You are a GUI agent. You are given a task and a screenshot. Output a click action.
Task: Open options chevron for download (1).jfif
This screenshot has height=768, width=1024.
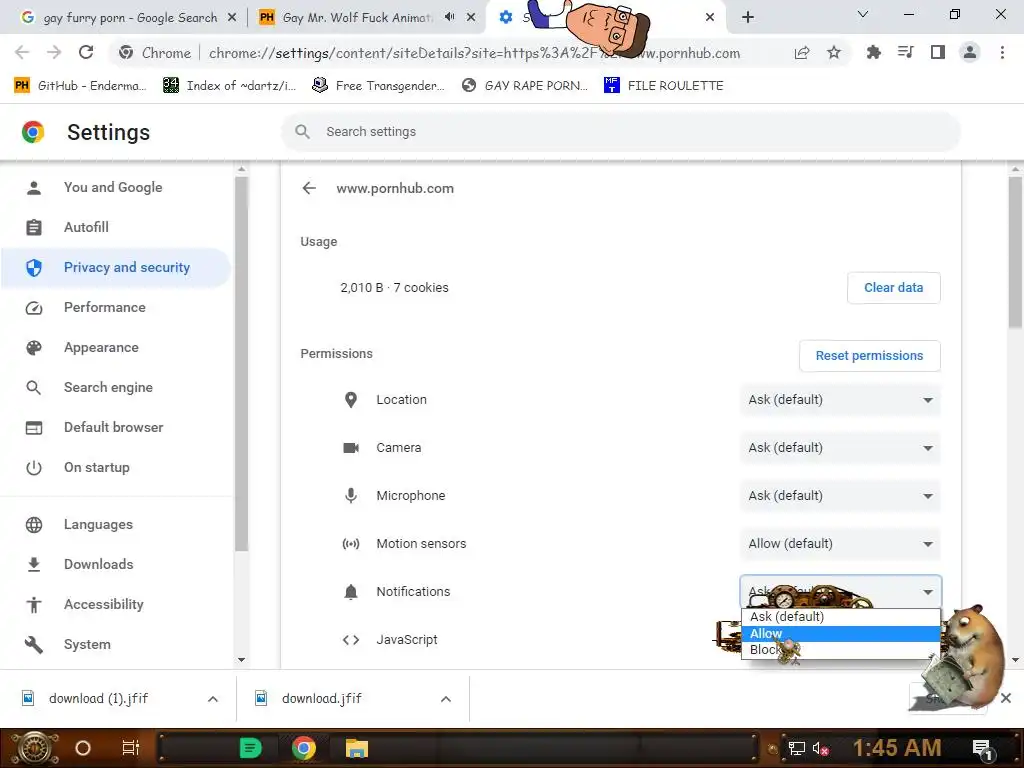213,699
